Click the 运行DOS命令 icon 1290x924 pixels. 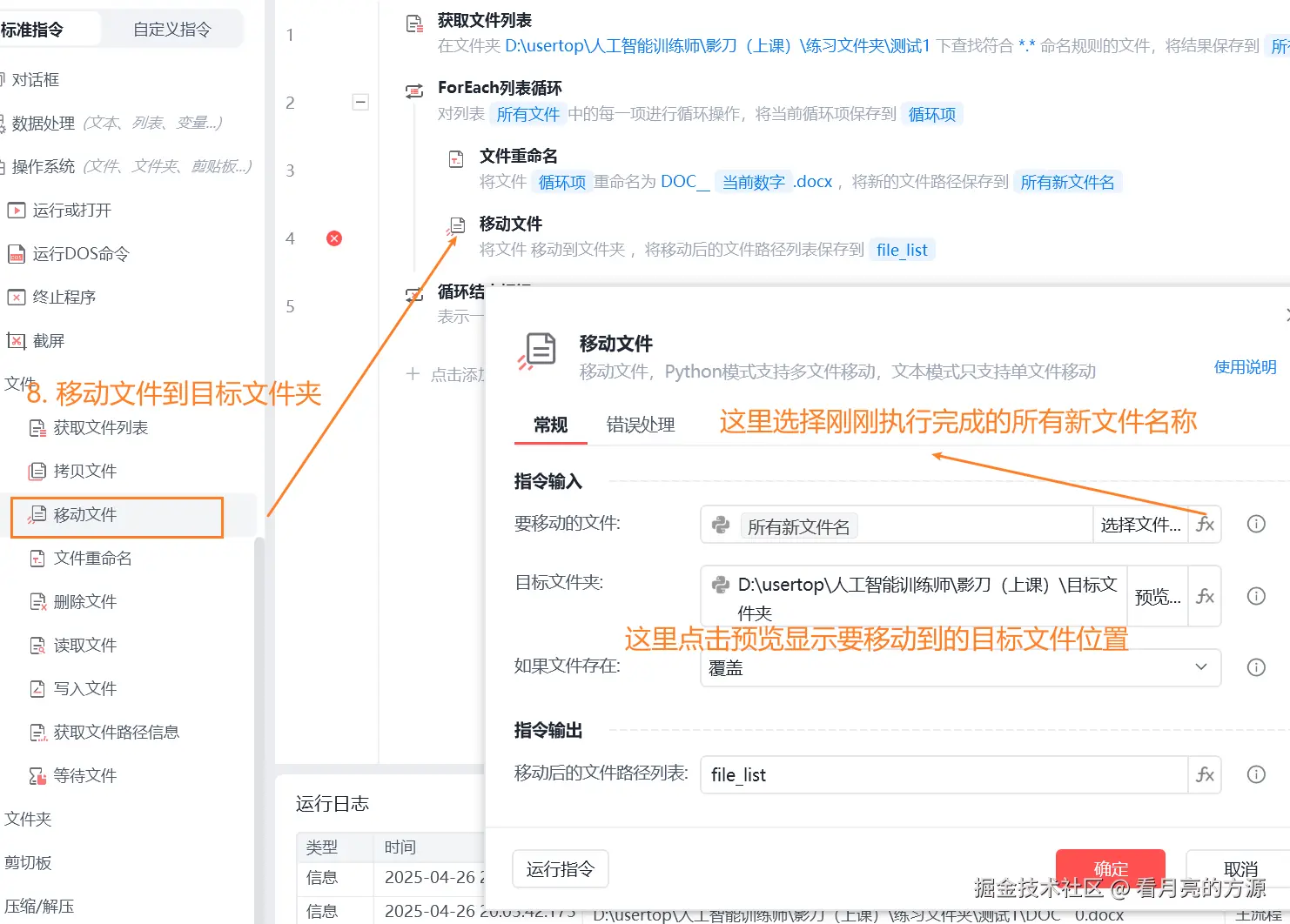click(16, 253)
